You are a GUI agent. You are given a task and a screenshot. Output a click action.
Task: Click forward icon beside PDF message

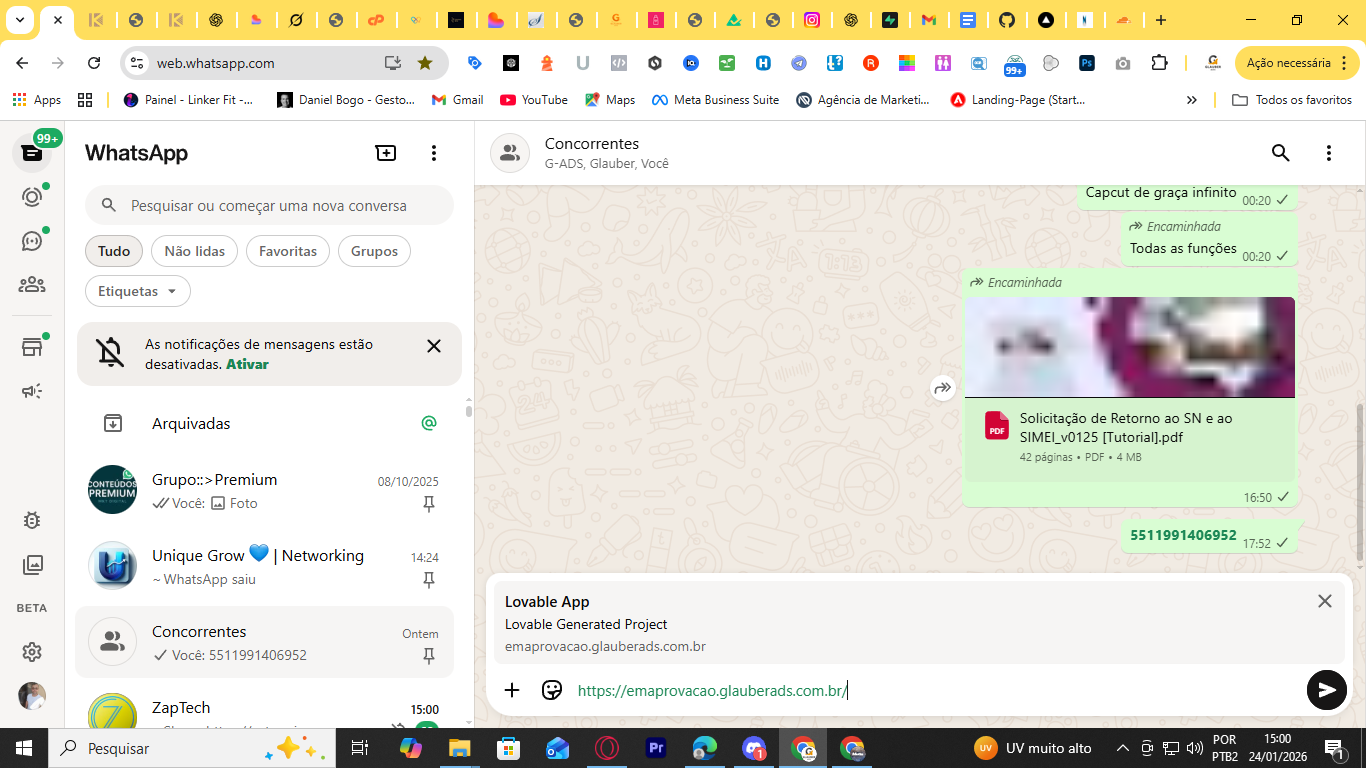(942, 388)
